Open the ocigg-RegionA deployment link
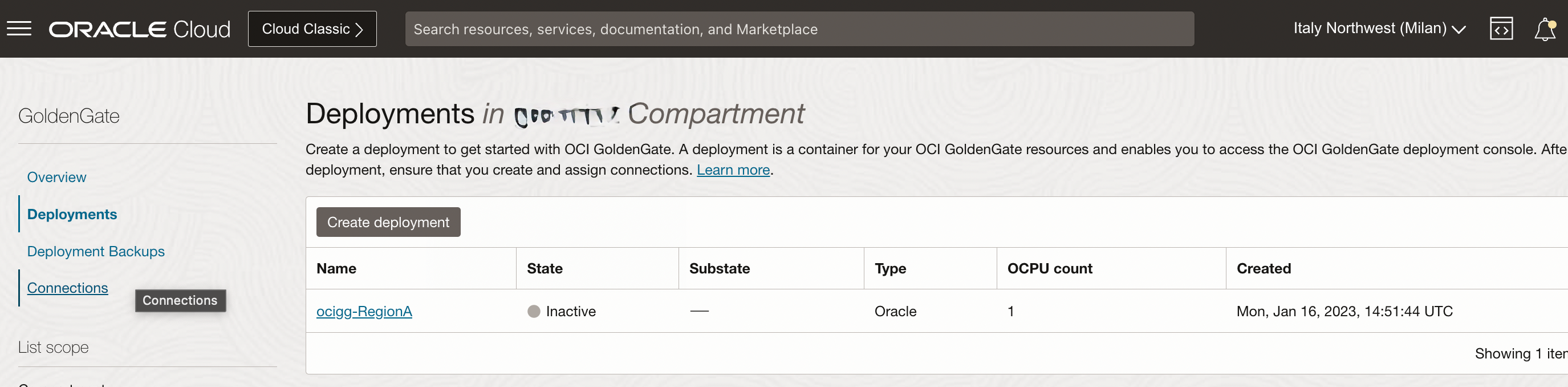This screenshot has height=387, width=1568. point(364,312)
